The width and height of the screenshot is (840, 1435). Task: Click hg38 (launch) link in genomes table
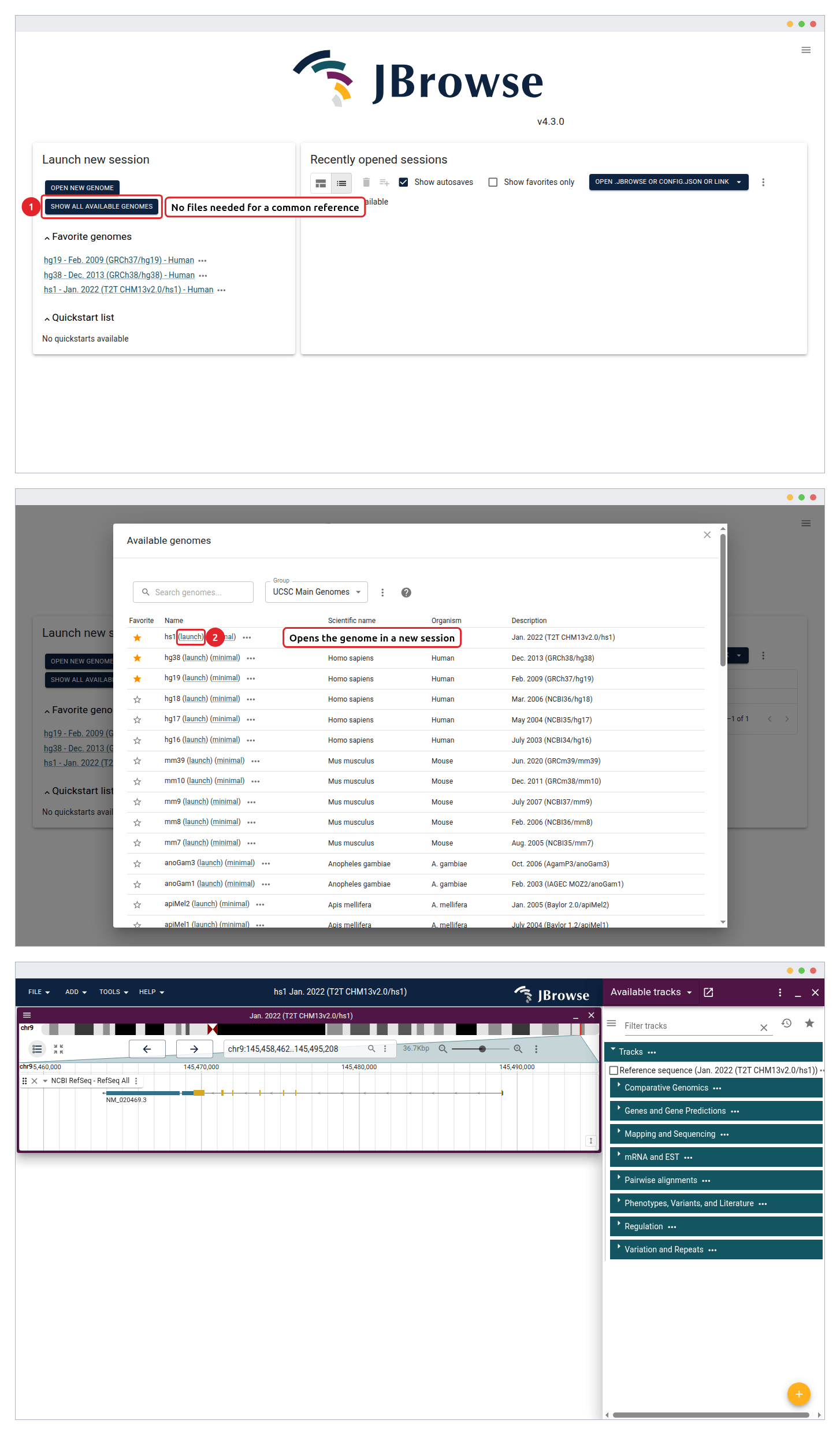(195, 658)
